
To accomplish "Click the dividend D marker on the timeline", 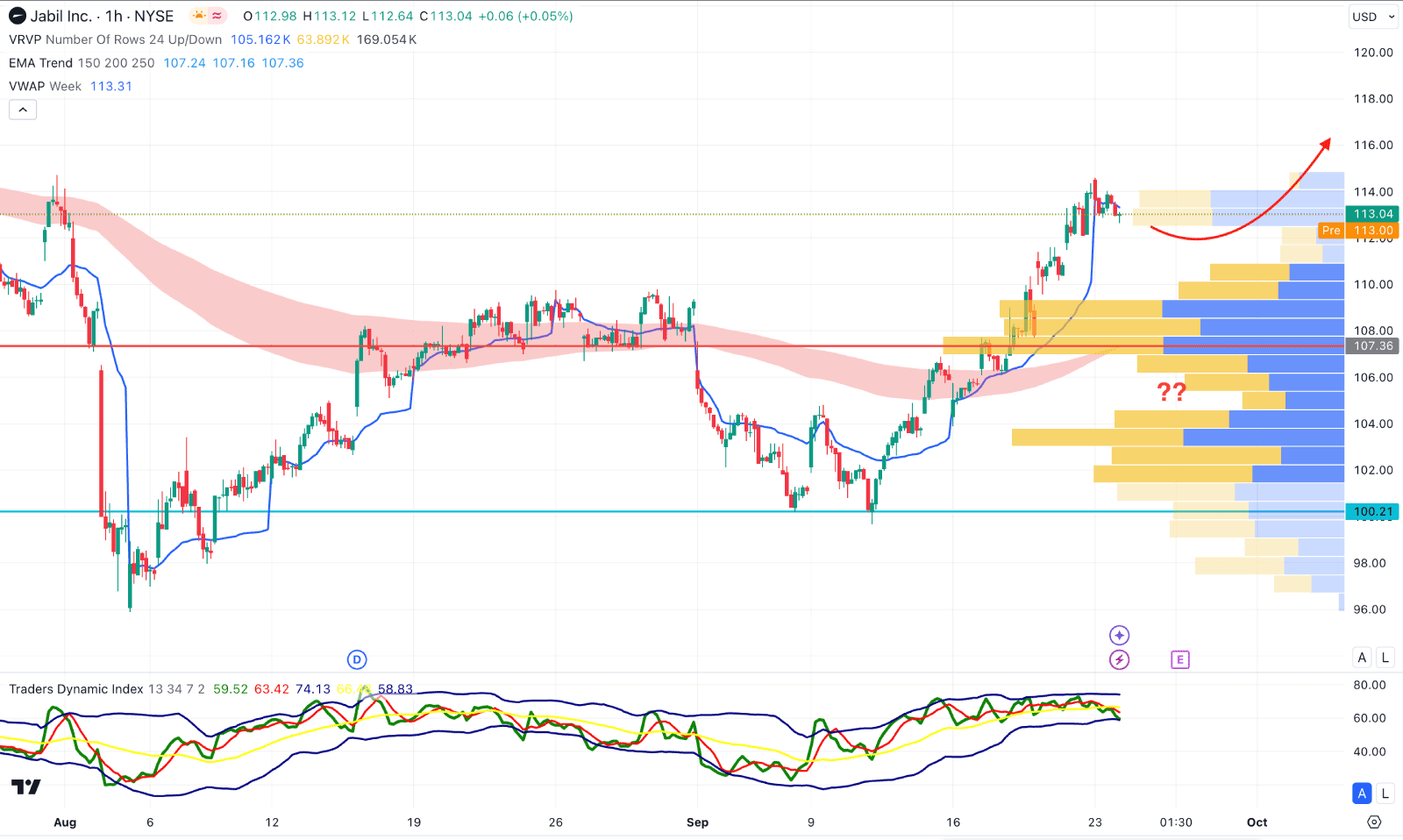I will (x=356, y=659).
